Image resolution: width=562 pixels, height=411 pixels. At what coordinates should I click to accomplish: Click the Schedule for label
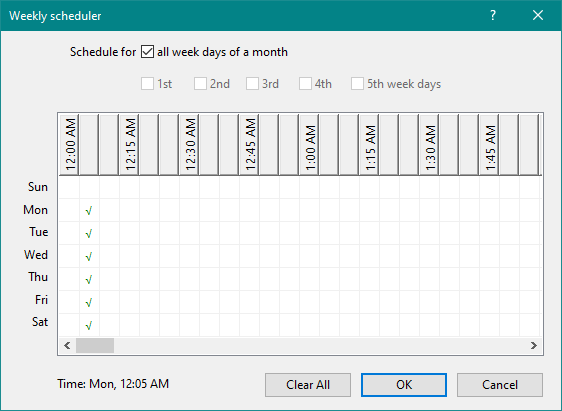coord(103,52)
